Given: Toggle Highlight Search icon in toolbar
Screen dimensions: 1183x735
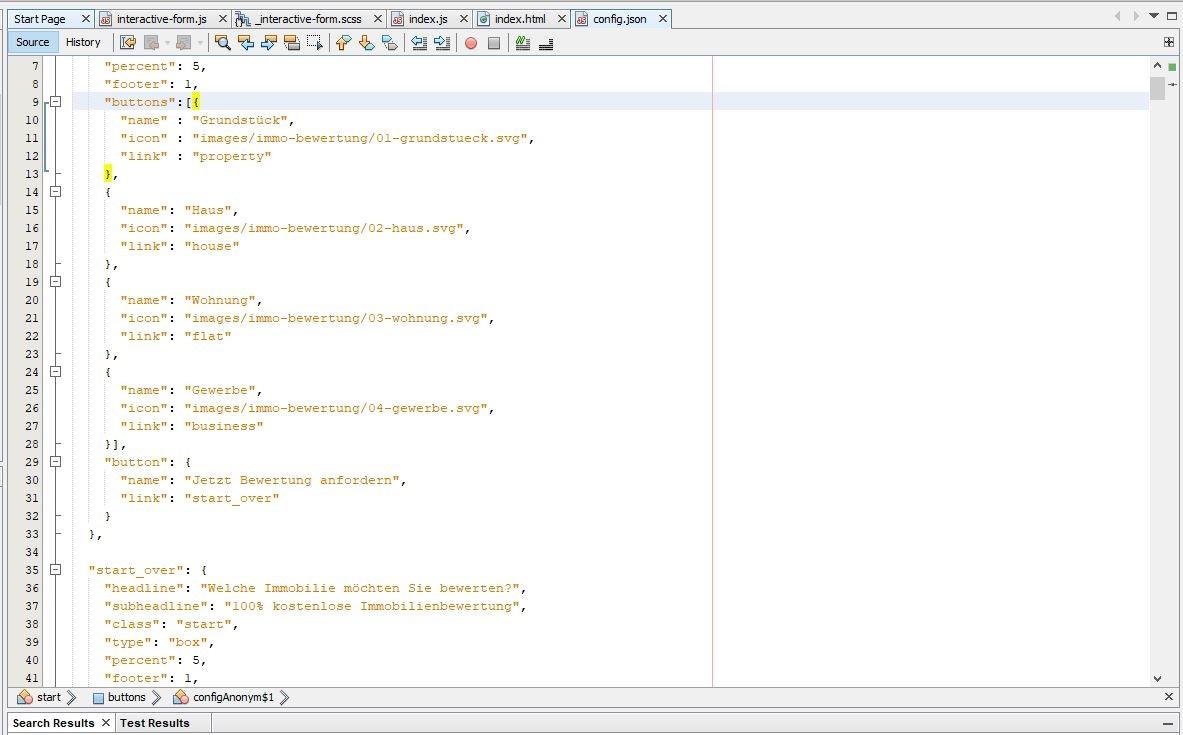Looking at the screenshot, I should (291, 43).
